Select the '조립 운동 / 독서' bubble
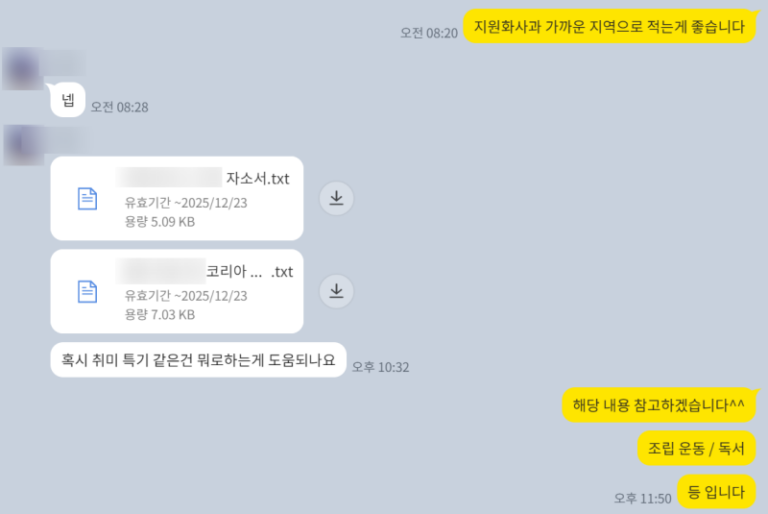This screenshot has width=768, height=514. (696, 448)
